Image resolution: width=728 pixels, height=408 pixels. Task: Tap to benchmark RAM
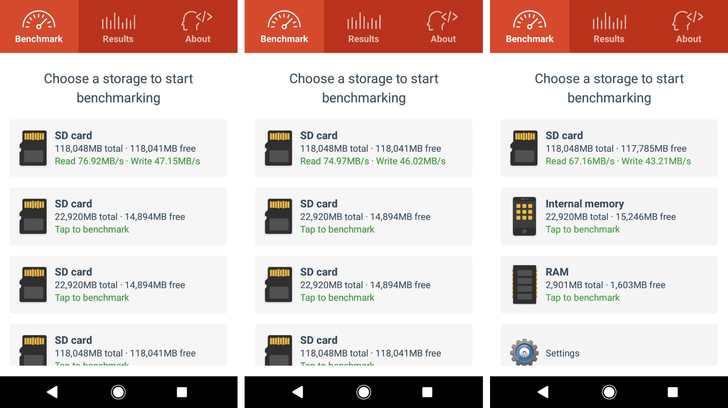pos(583,297)
